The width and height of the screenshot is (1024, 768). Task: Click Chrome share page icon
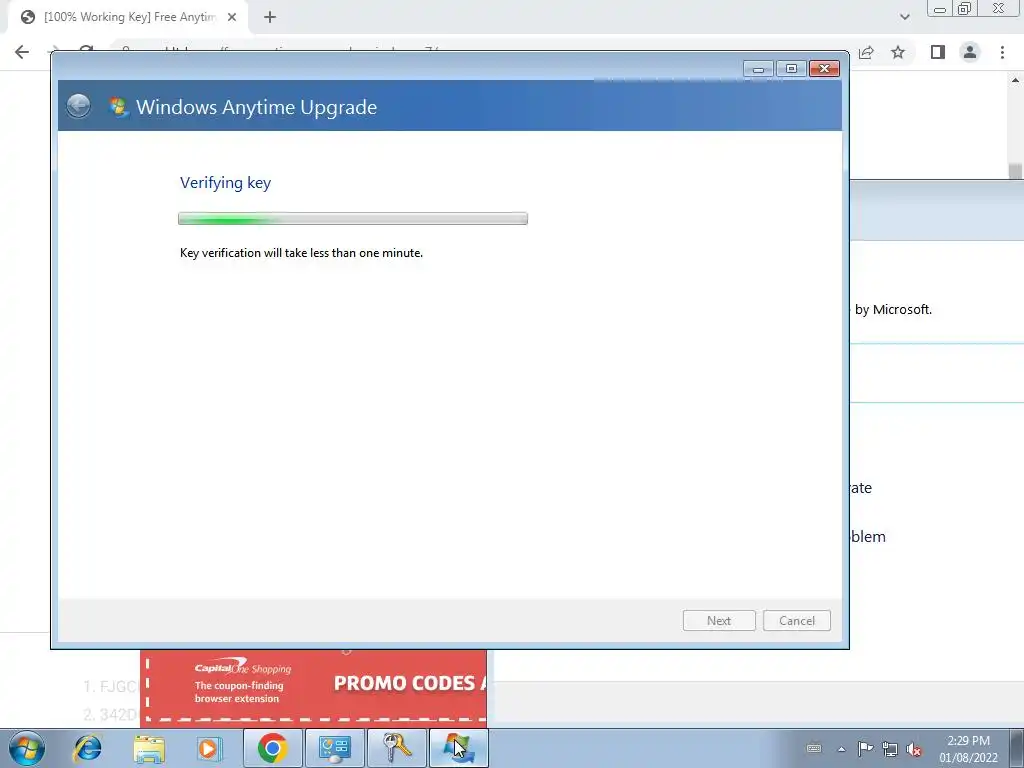867,52
